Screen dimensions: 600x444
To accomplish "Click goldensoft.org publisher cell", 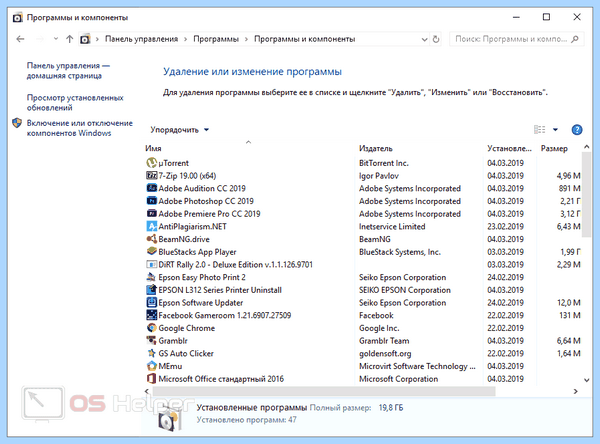I will tap(385, 354).
